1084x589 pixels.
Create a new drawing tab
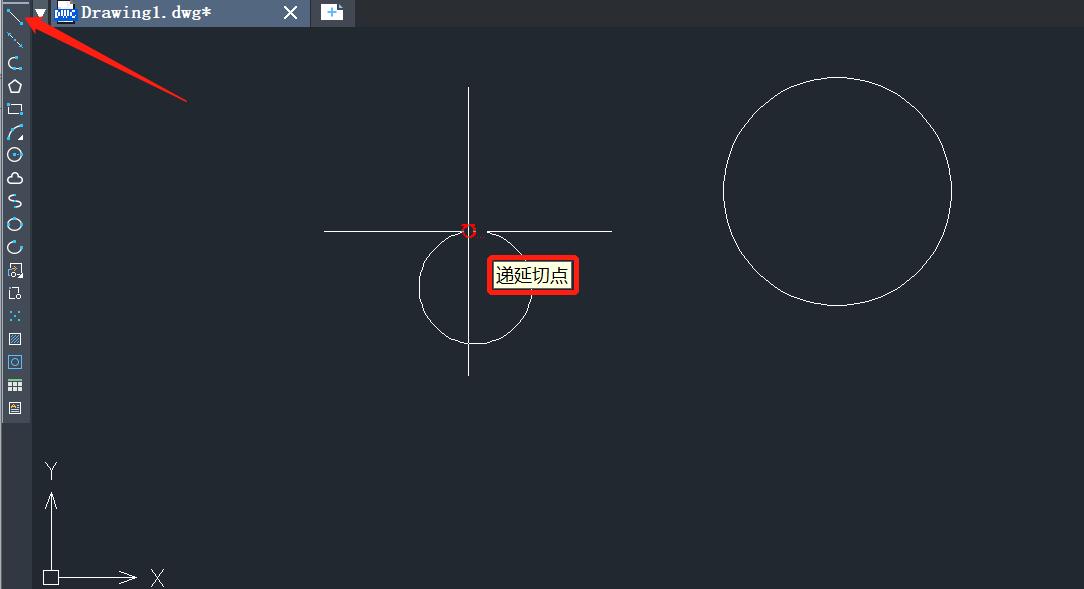tap(332, 12)
